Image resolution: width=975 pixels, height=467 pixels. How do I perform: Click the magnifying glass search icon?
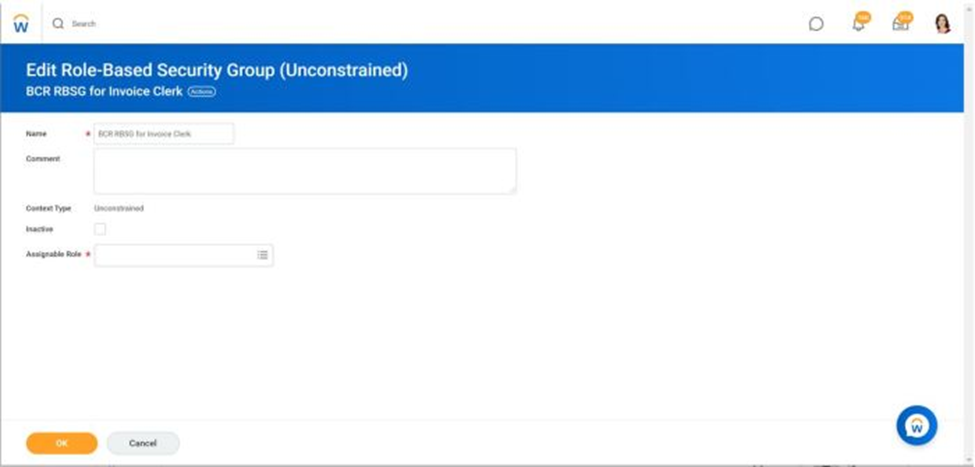point(58,23)
